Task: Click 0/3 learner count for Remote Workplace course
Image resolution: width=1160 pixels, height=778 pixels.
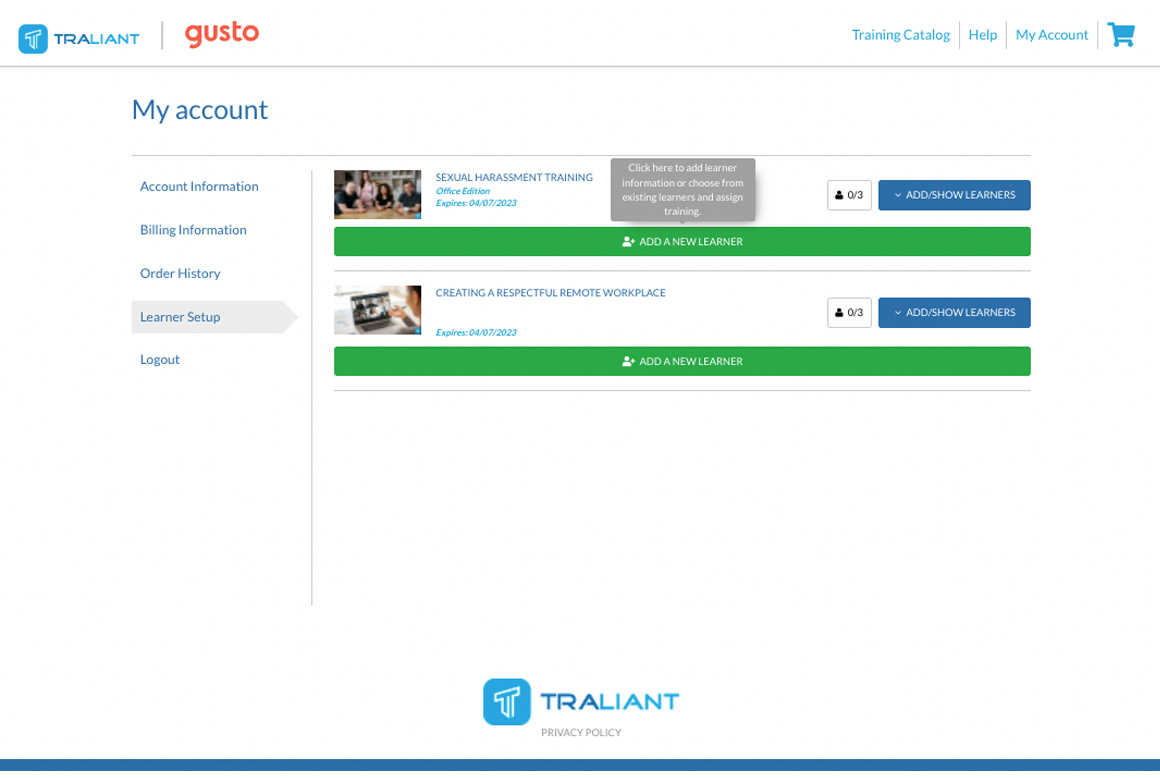Action: 849,313
